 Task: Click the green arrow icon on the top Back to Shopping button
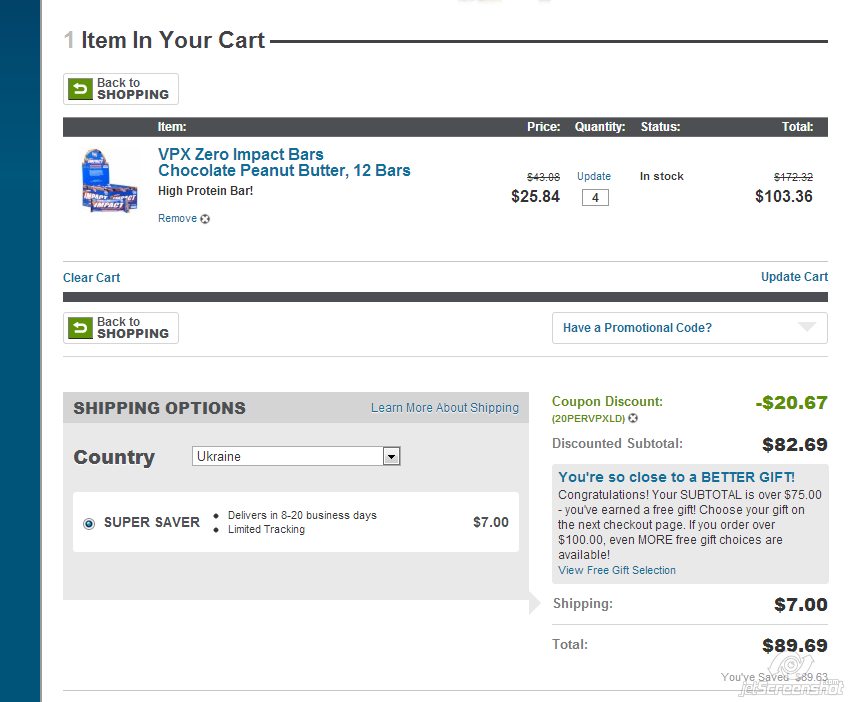(80, 89)
